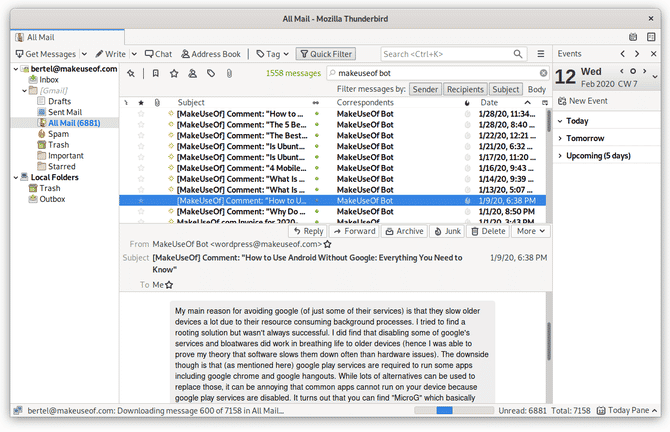The height and width of the screenshot is (432, 670).
Task: Click the pin filters icon in quick filter bar
Action: pyautogui.click(x=131, y=73)
